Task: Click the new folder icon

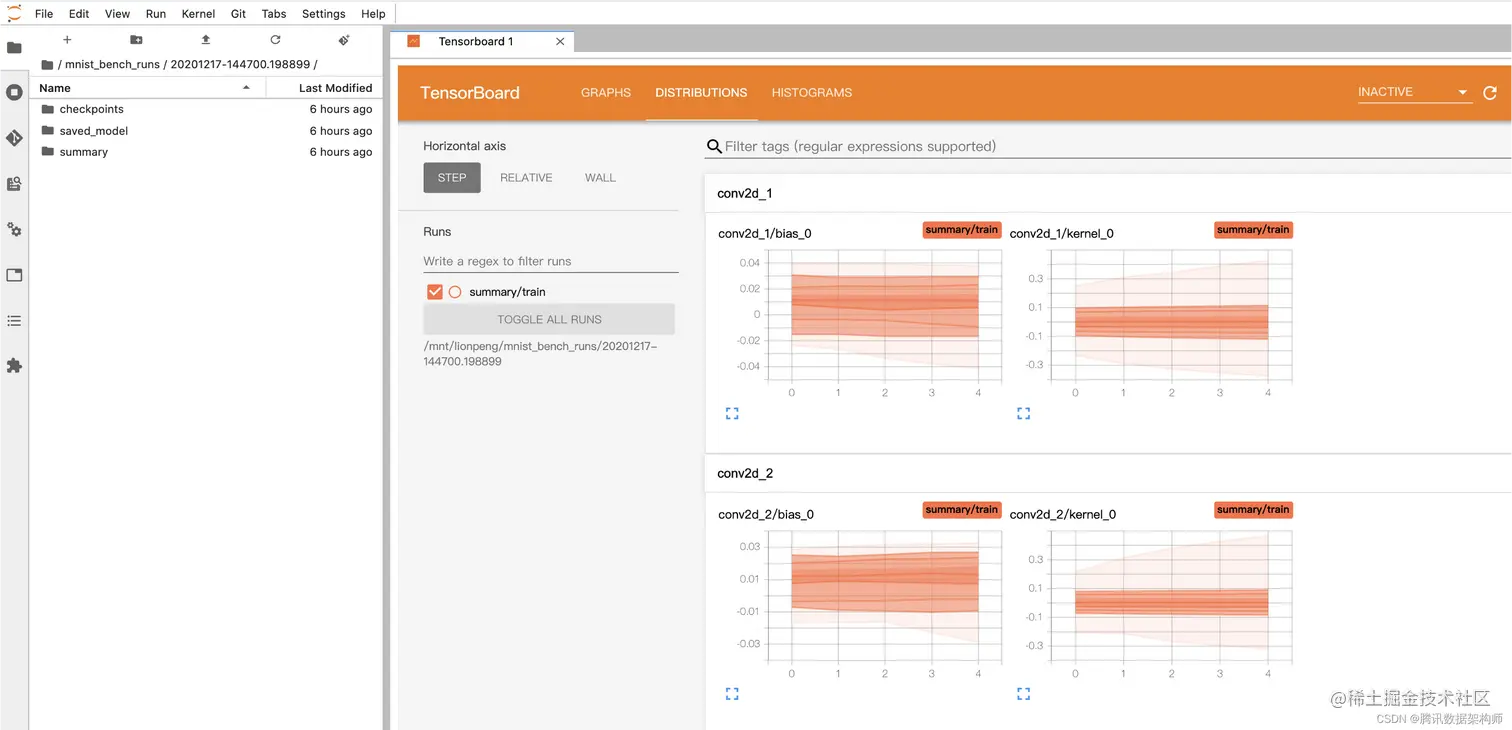Action: click(x=136, y=40)
